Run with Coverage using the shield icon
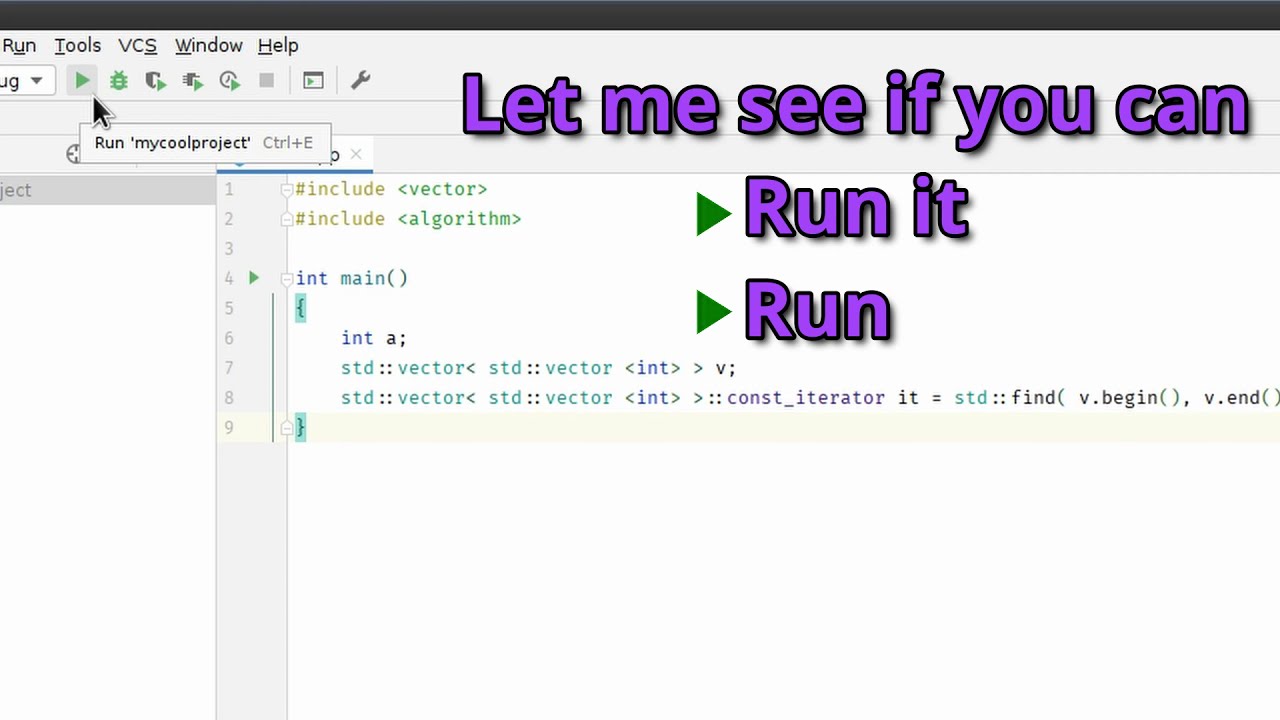This screenshot has width=1280, height=720. tap(155, 81)
